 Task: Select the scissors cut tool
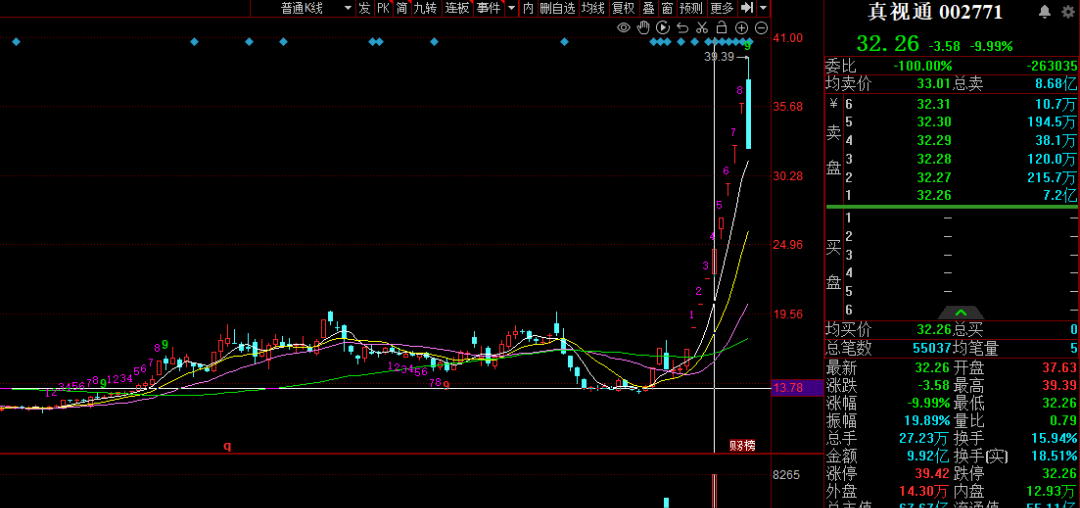pos(702,27)
